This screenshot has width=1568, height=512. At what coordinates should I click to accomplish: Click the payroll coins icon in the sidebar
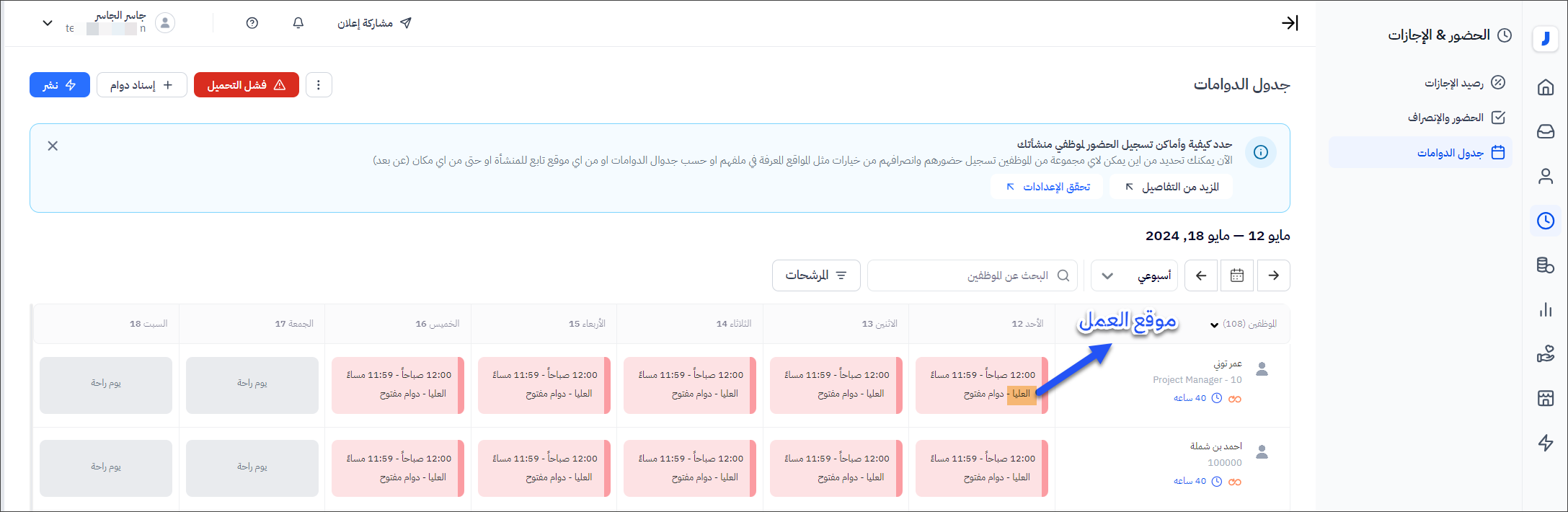[1545, 265]
